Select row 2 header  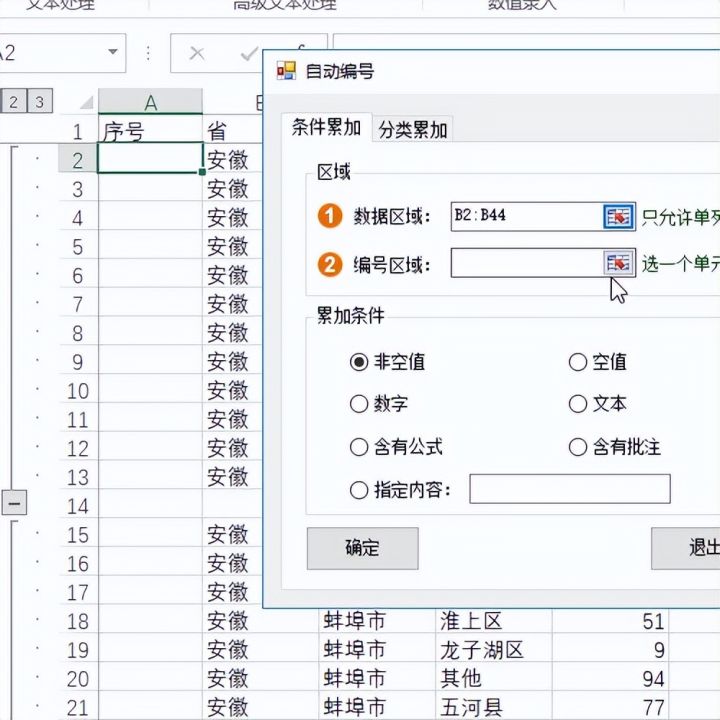(78, 160)
